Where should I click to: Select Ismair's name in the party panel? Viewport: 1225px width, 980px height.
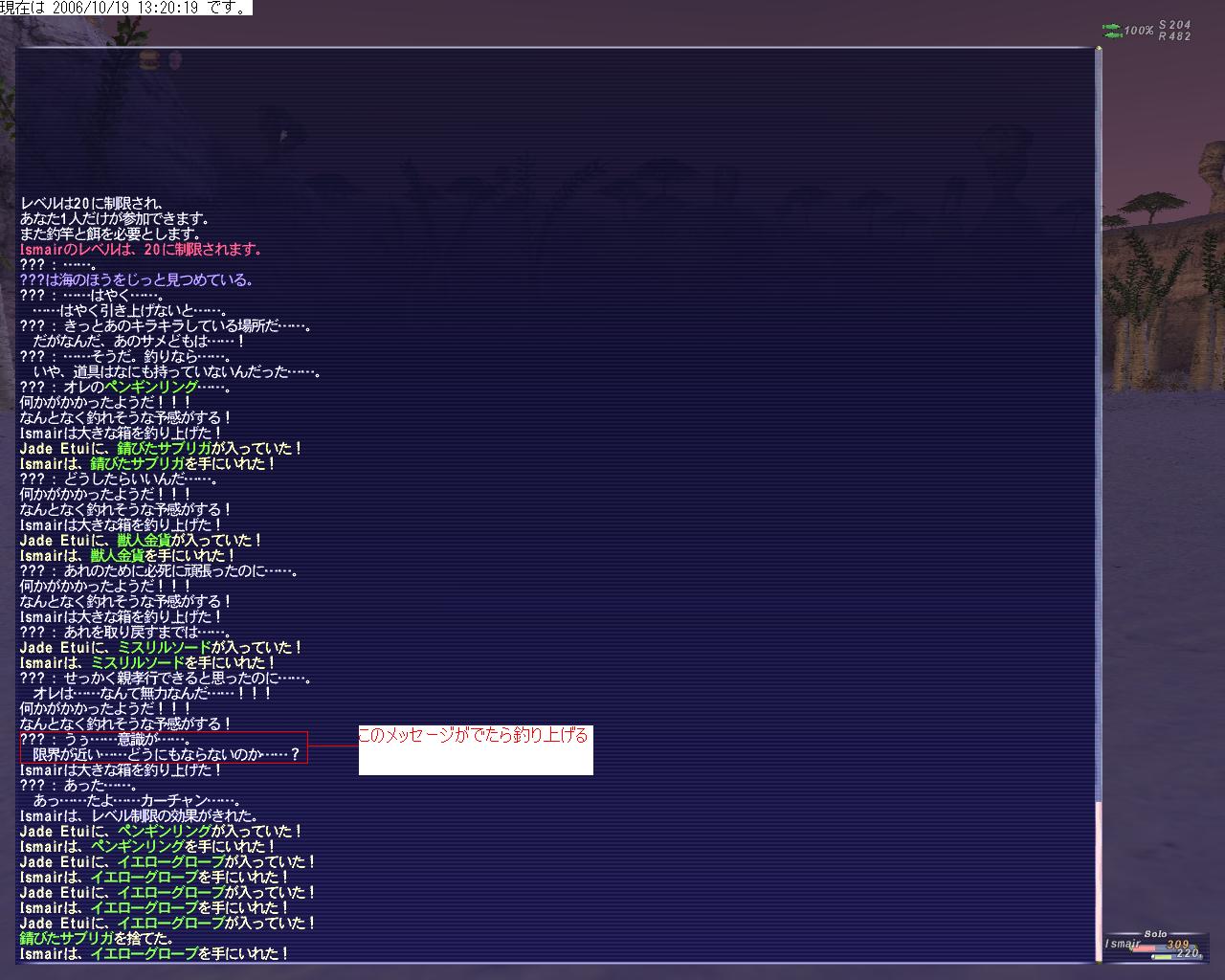[1122, 944]
